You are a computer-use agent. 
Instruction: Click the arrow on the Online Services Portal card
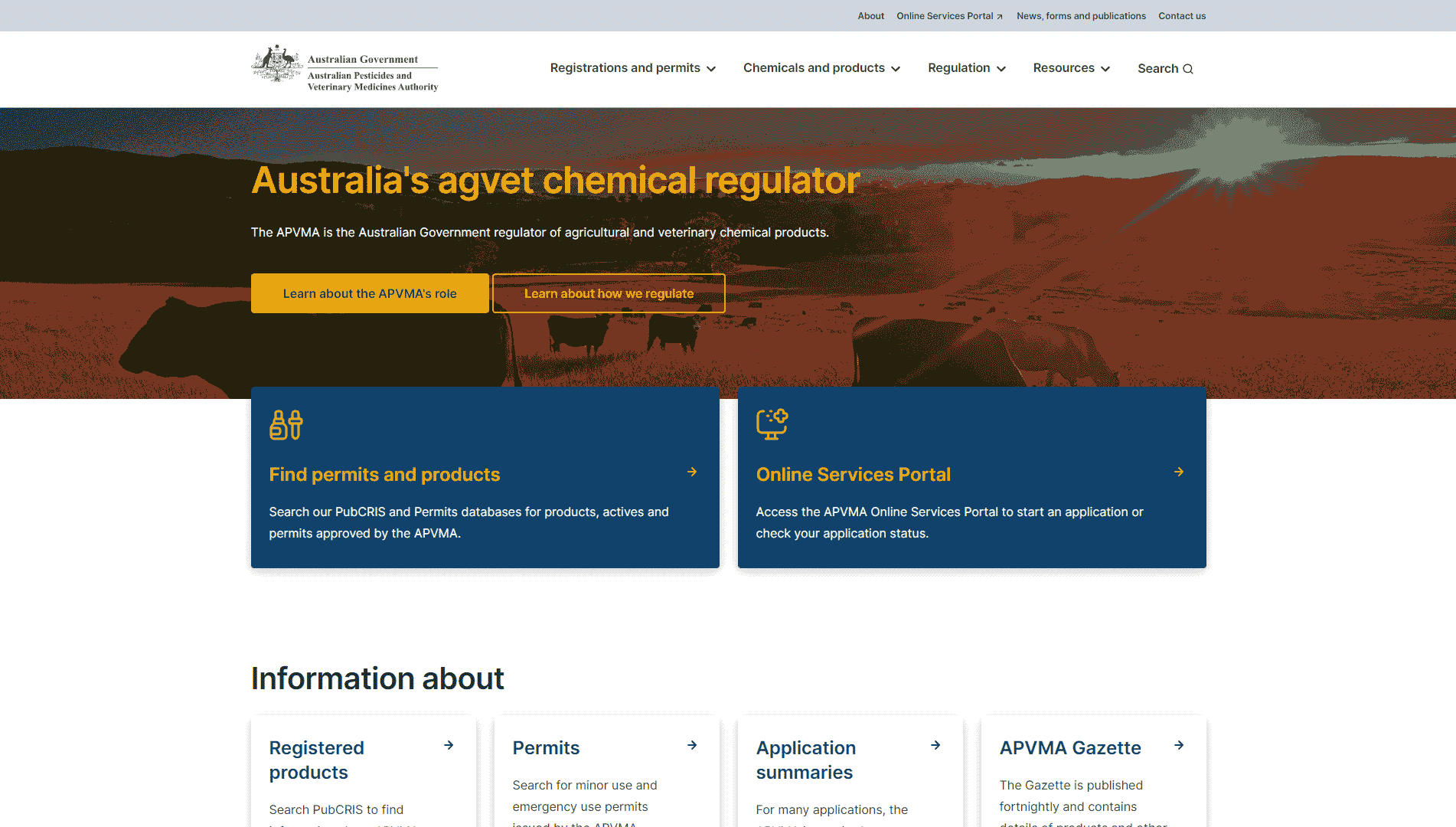pos(1179,472)
